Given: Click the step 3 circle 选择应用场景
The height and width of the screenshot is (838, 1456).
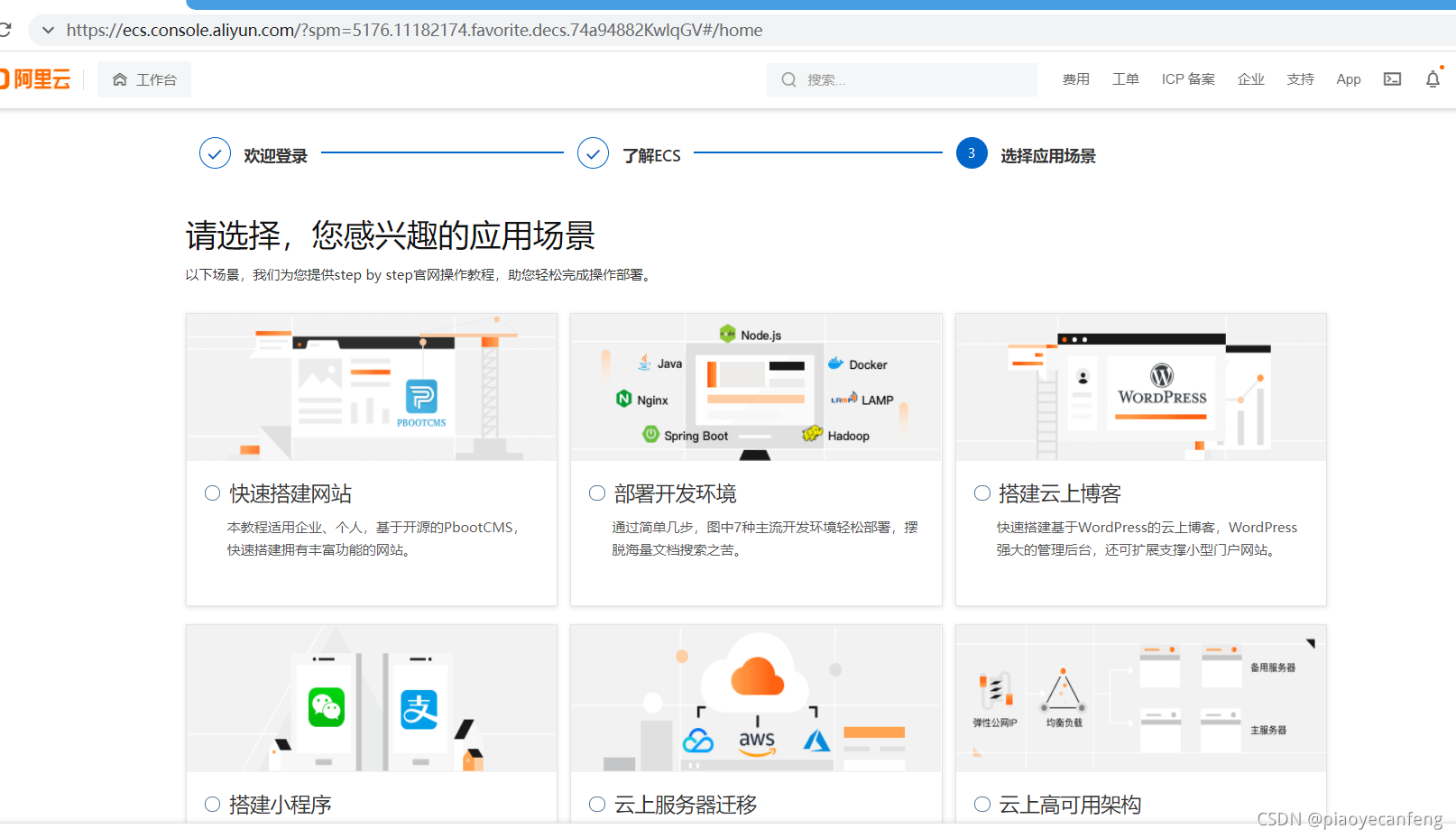Looking at the screenshot, I should (x=972, y=153).
